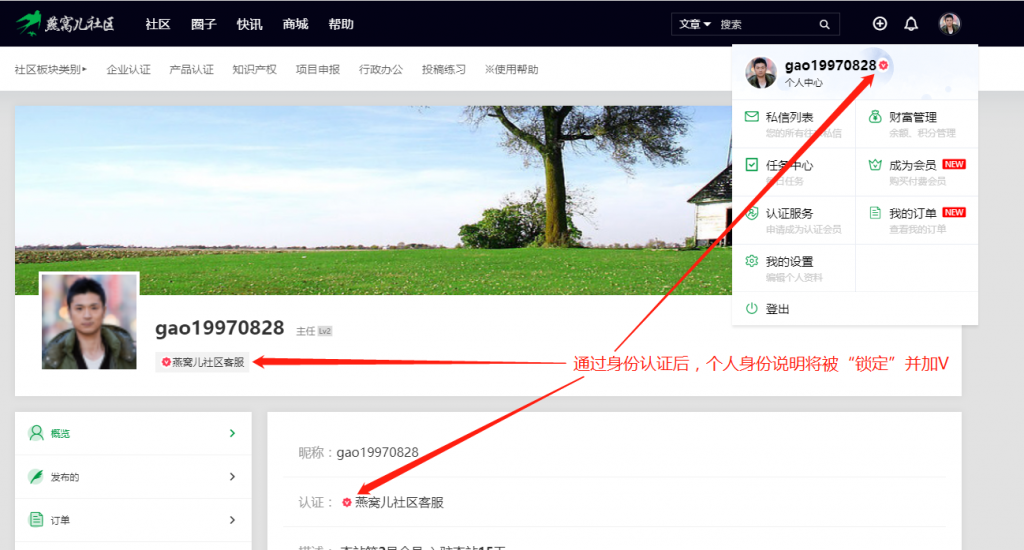Viewport: 1024px width, 550px height.
Task: Open the 社区 menu
Action: [x=157, y=24]
